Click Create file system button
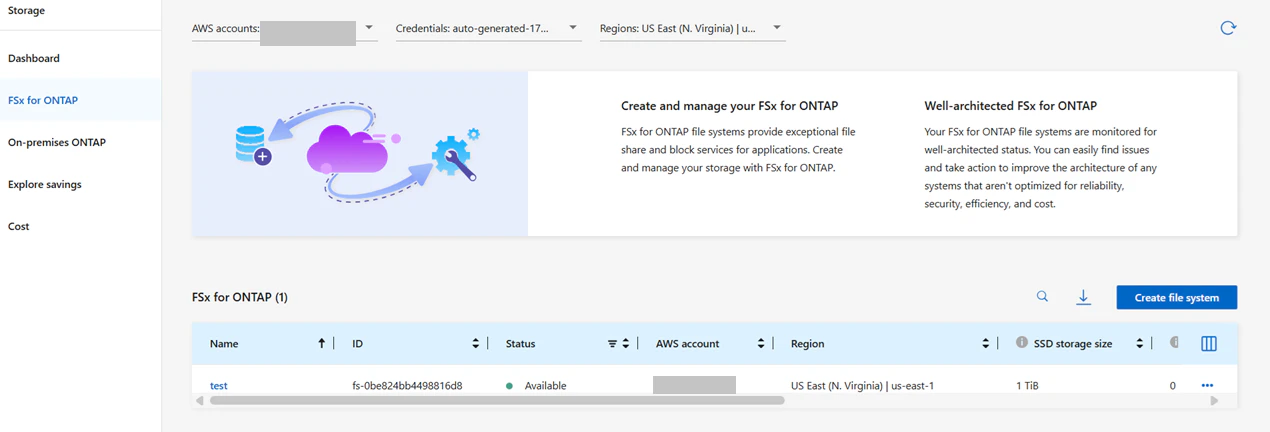Image resolution: width=1270 pixels, height=432 pixels. (1177, 297)
